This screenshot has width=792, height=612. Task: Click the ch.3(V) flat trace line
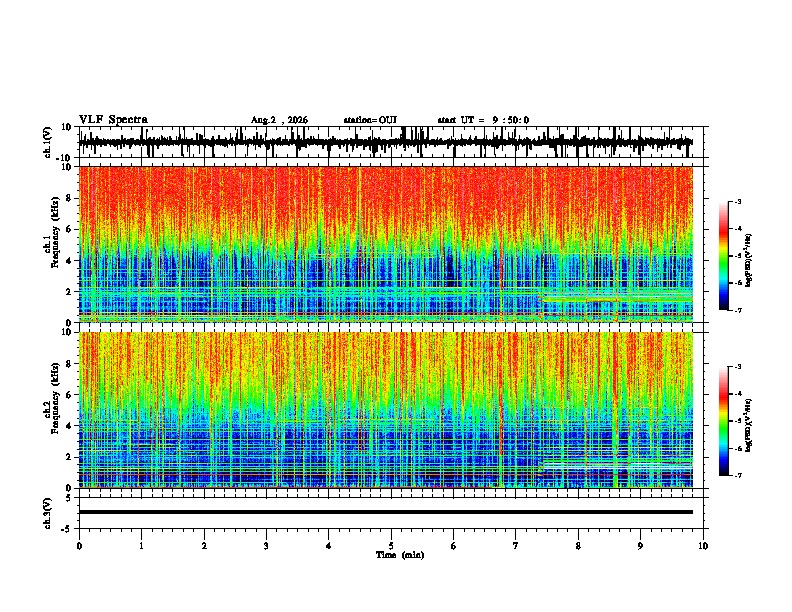click(x=386, y=512)
